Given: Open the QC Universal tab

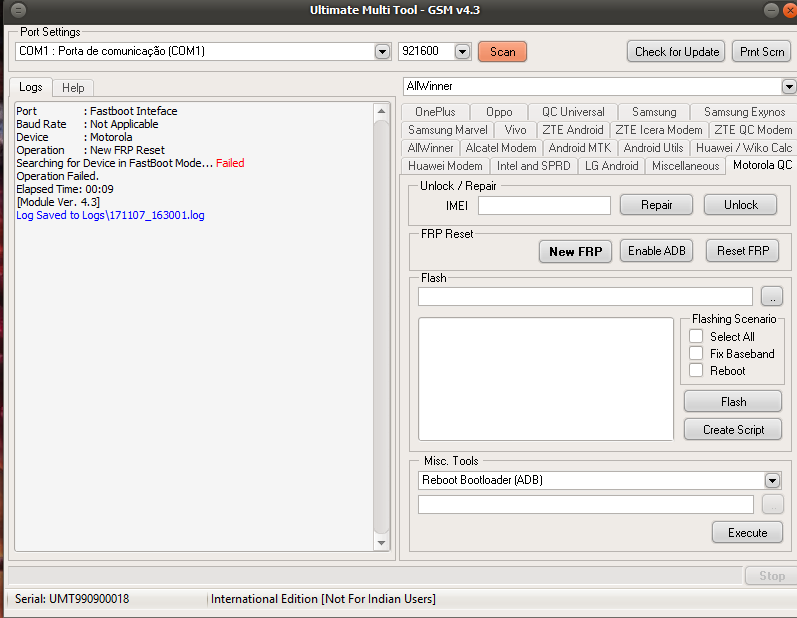Looking at the screenshot, I should [x=573, y=112].
